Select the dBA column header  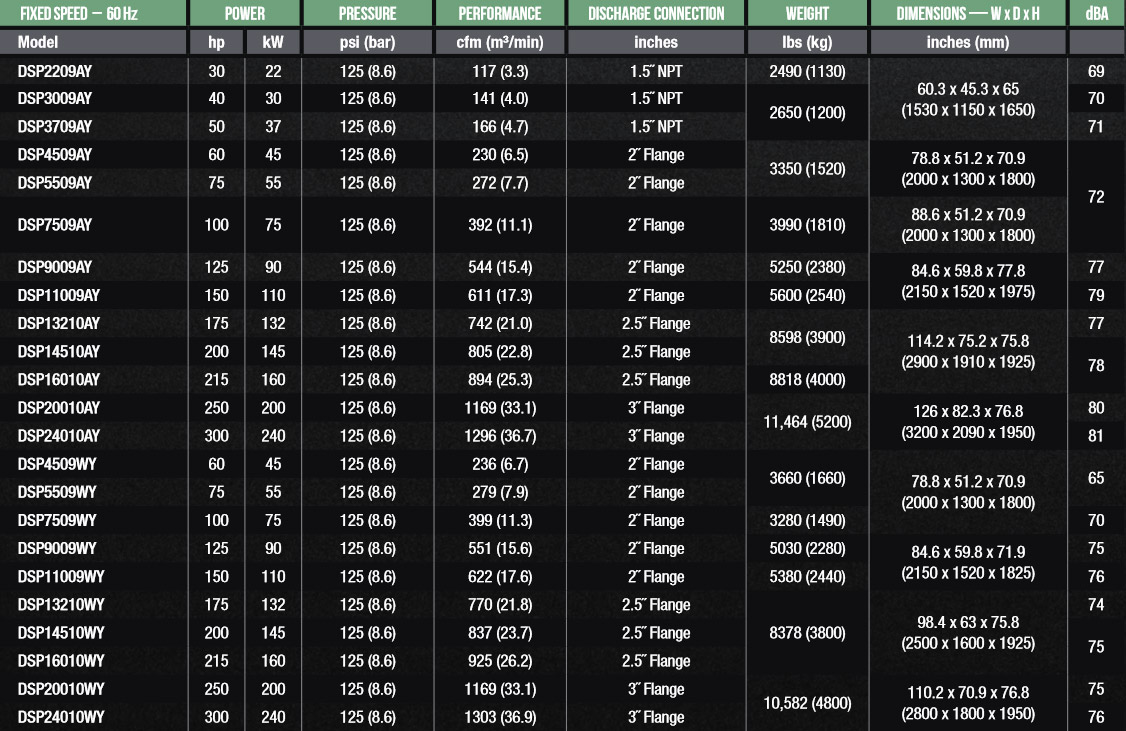point(1096,14)
